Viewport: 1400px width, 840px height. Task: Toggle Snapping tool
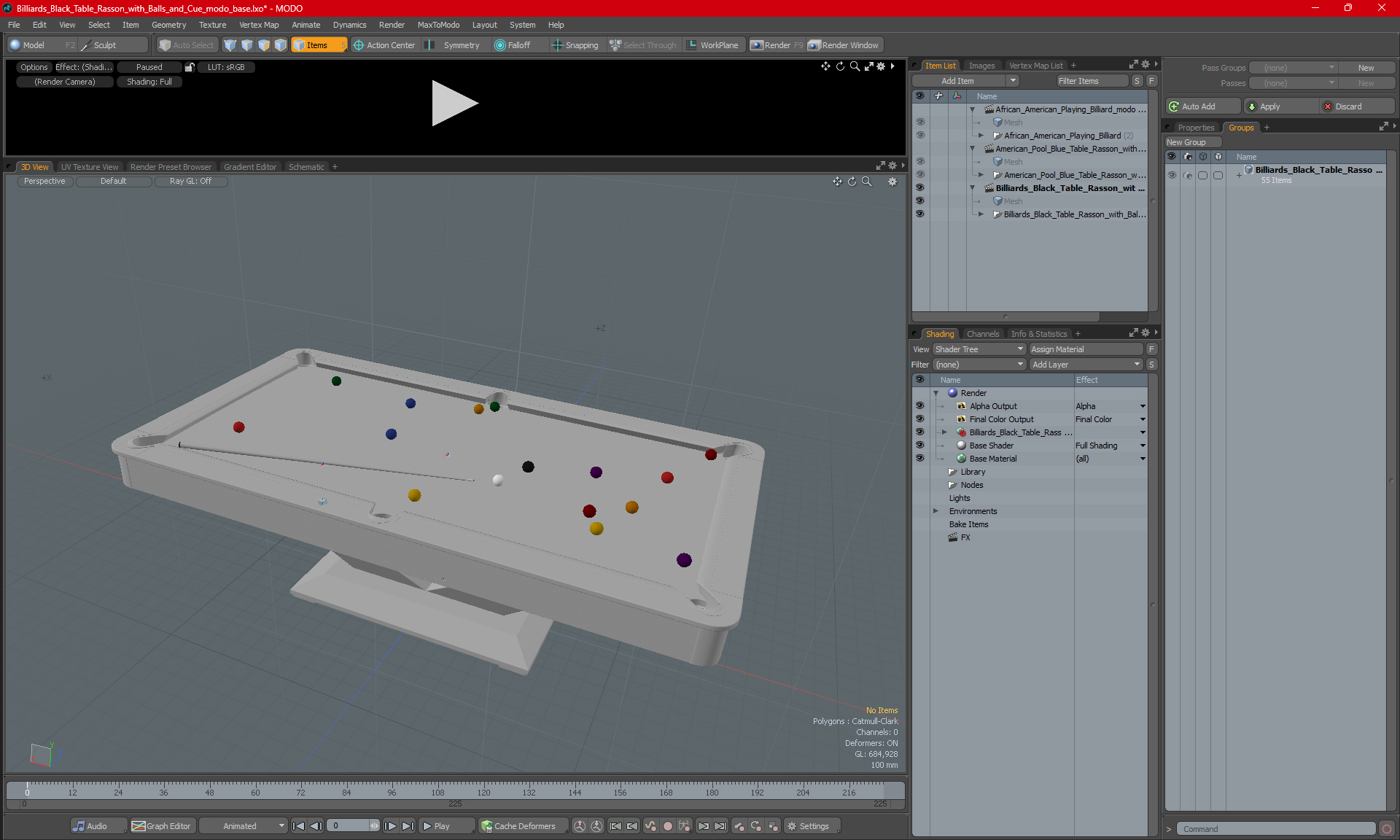click(x=575, y=45)
